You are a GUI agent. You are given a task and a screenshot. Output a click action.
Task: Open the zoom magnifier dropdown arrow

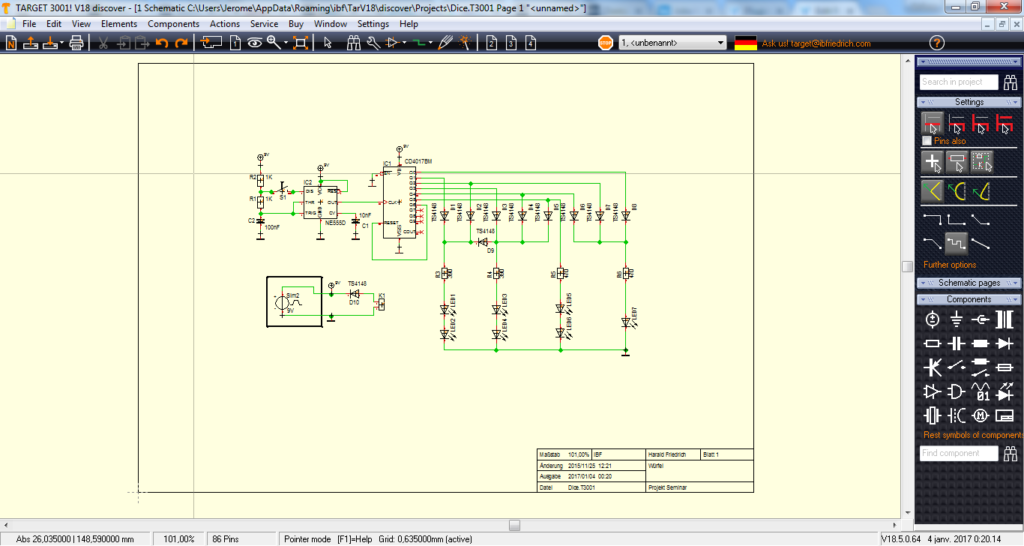pos(285,43)
